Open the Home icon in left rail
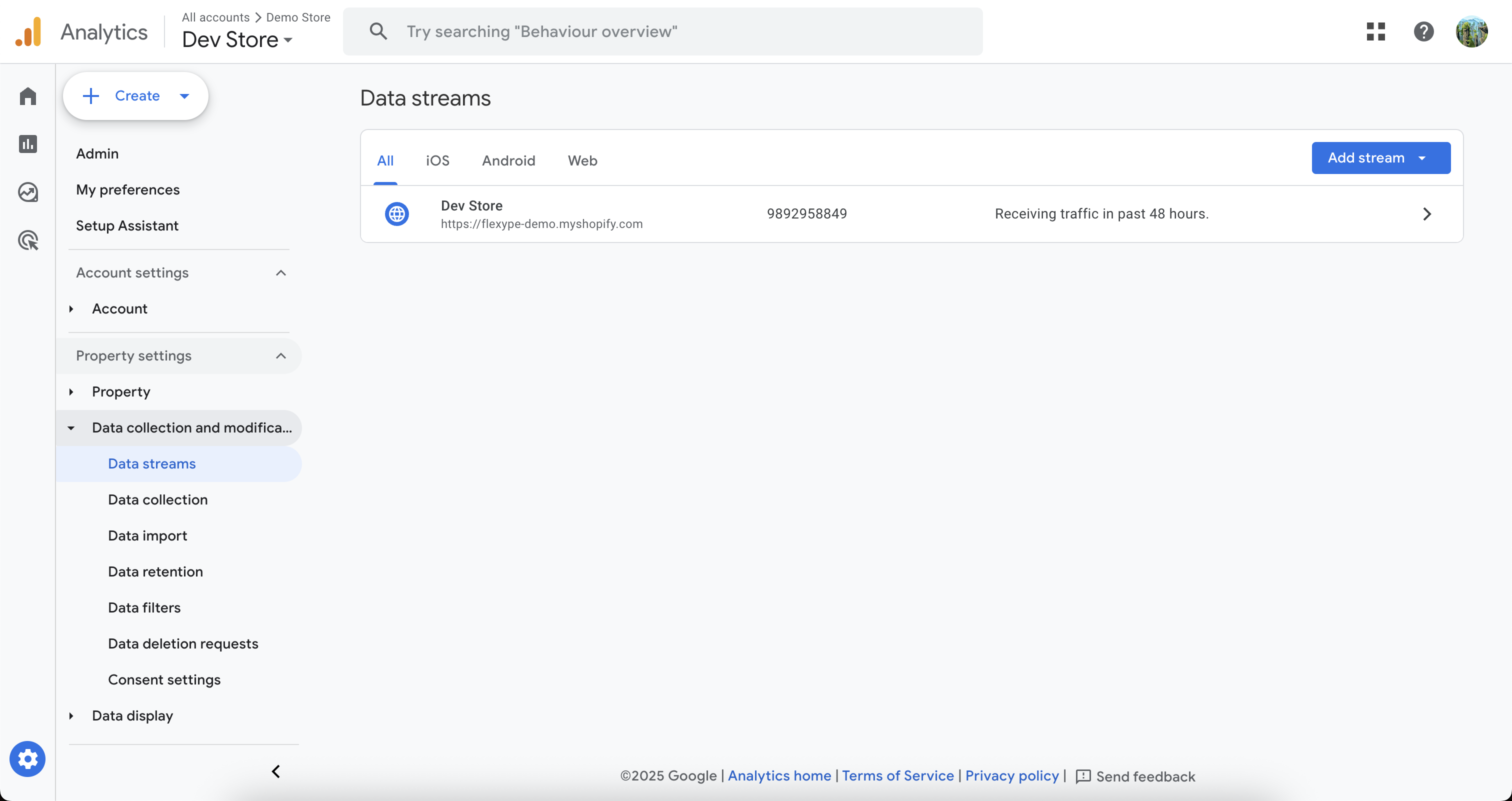 coord(27,95)
